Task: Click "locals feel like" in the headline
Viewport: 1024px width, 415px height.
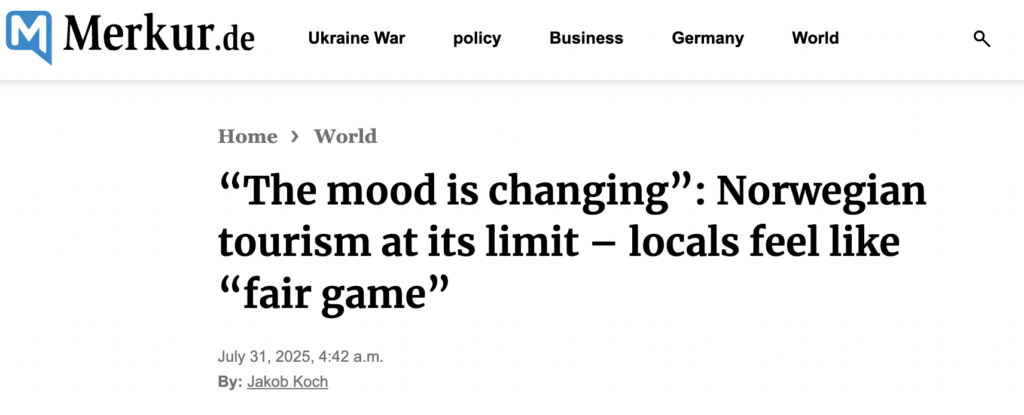Action: (763, 242)
